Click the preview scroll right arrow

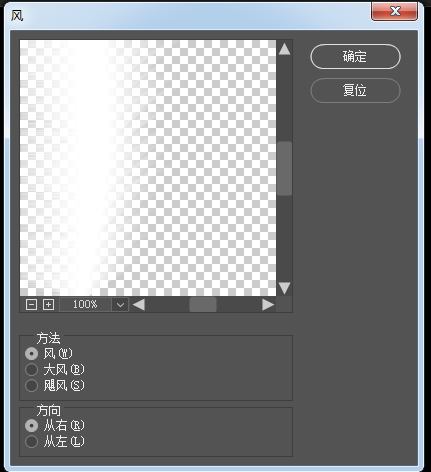pyautogui.click(x=268, y=304)
